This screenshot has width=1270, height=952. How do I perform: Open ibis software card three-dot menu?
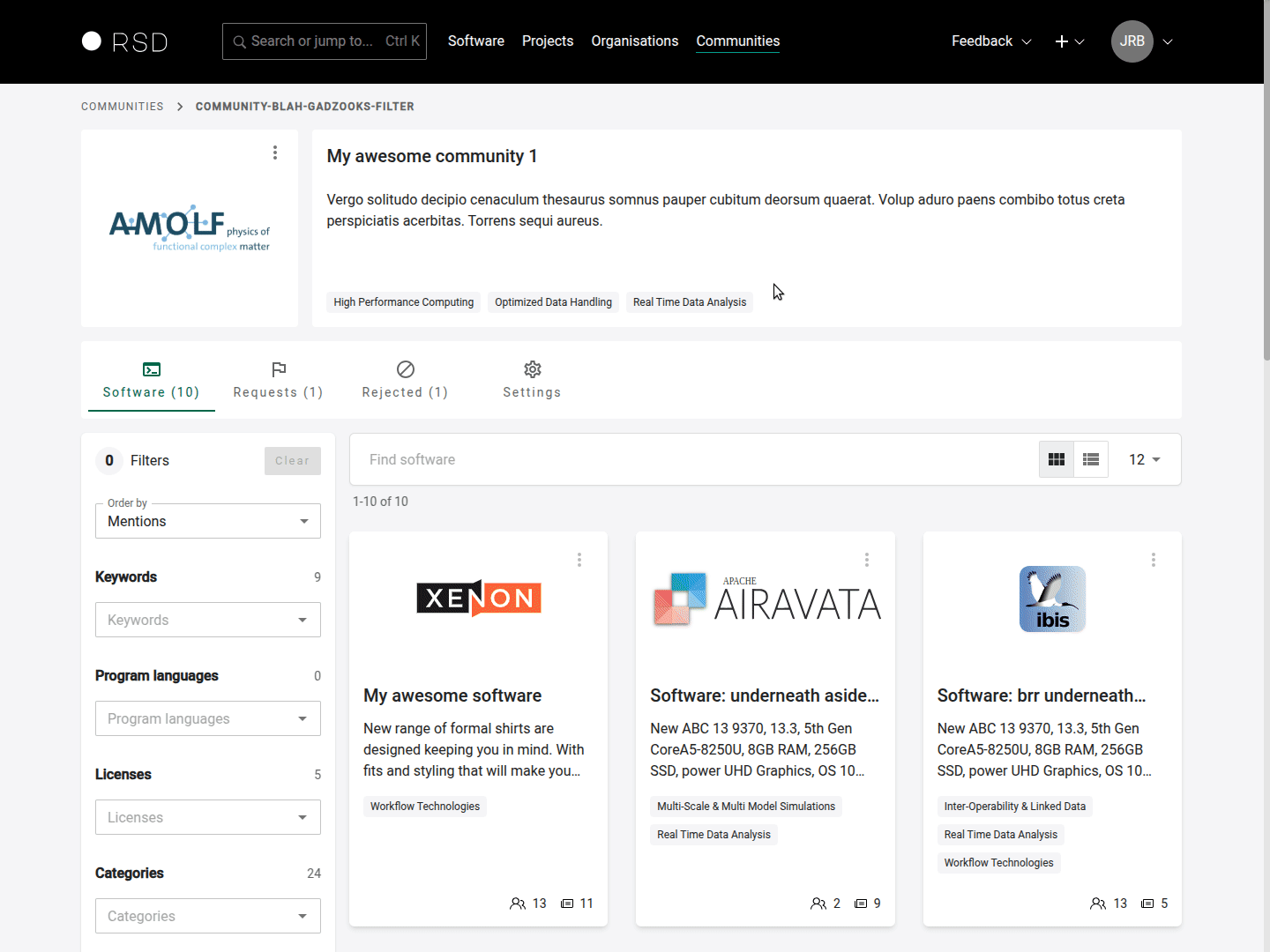pos(1153,560)
